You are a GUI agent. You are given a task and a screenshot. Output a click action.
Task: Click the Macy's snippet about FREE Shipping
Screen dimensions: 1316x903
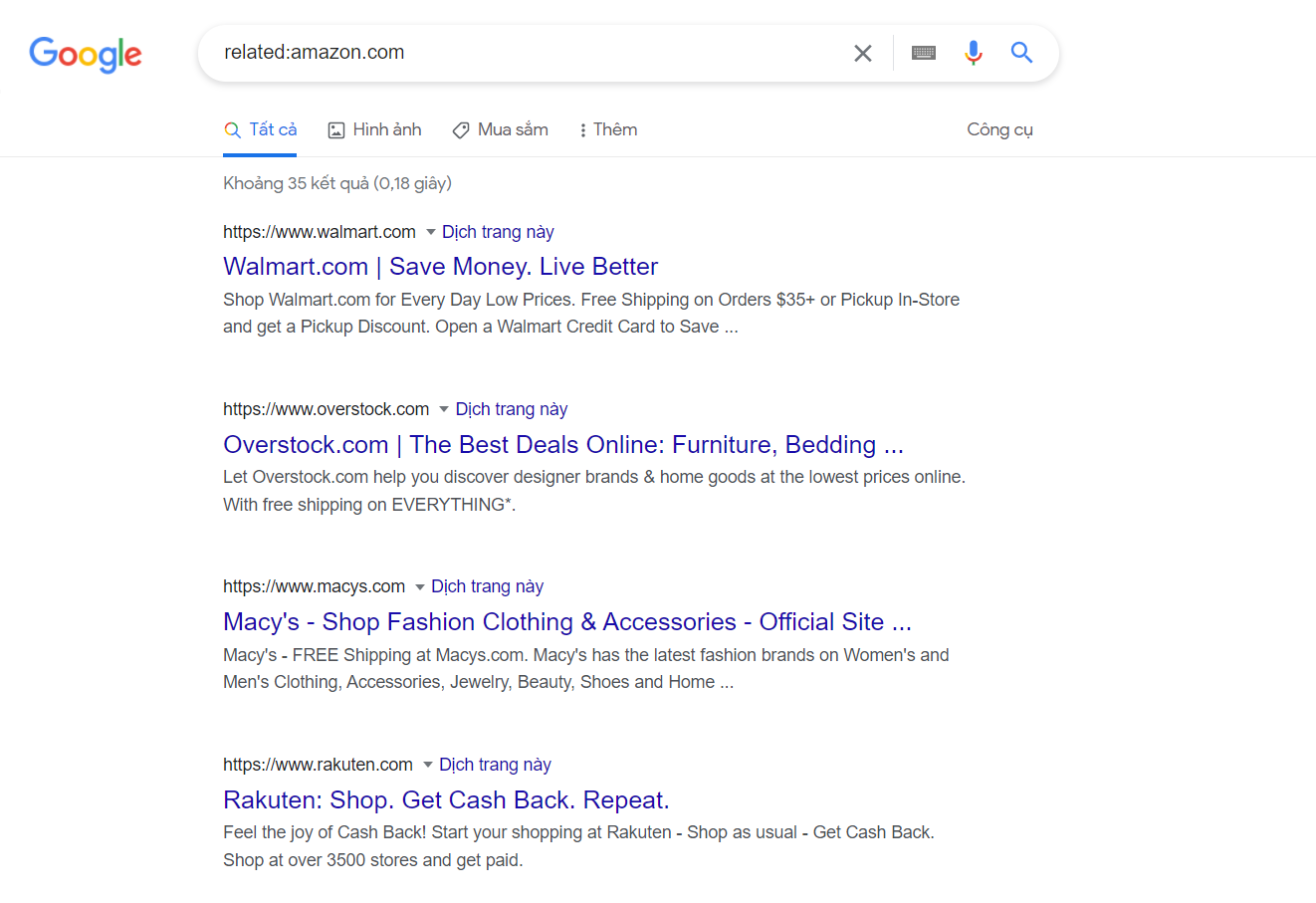point(586,669)
